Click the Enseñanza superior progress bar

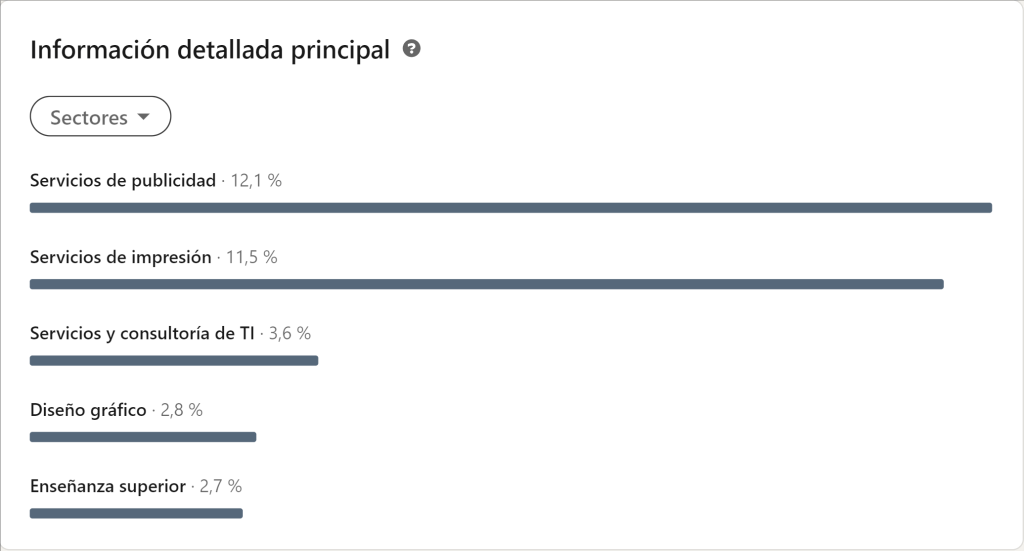tap(136, 513)
